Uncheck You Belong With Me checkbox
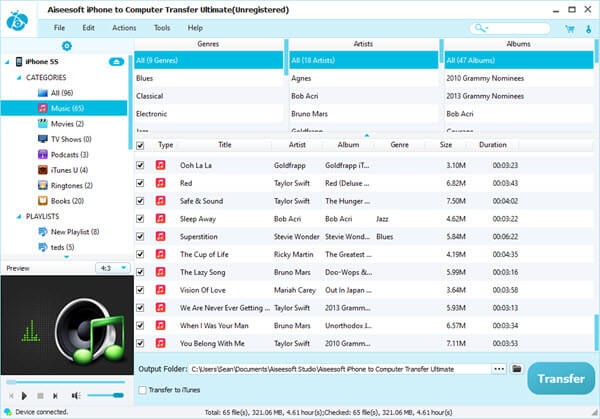The height and width of the screenshot is (419, 600). point(140,343)
